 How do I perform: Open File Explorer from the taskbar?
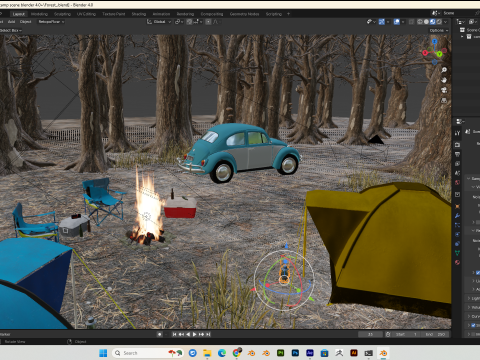coord(207,353)
